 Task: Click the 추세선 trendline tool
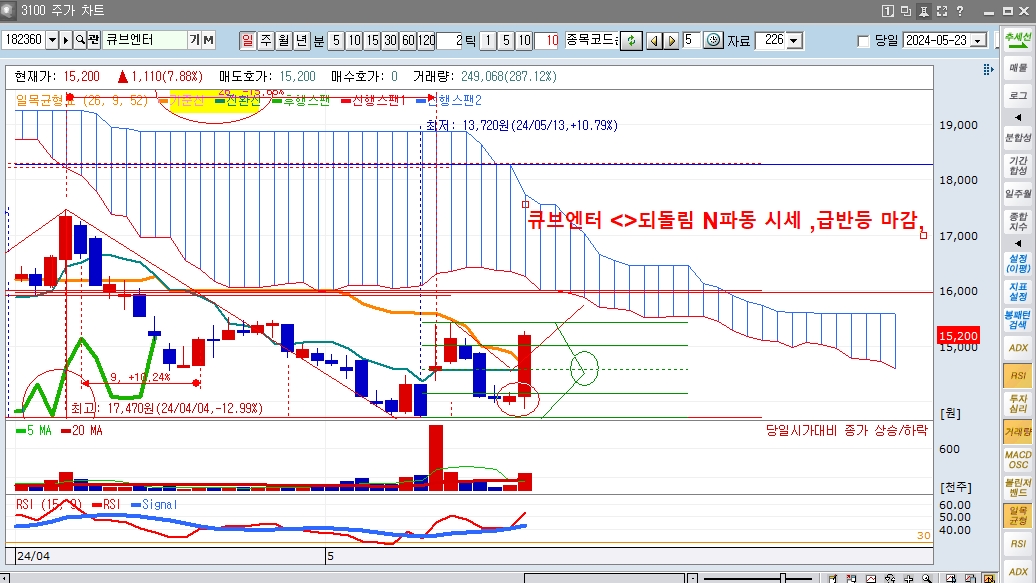(x=1018, y=41)
